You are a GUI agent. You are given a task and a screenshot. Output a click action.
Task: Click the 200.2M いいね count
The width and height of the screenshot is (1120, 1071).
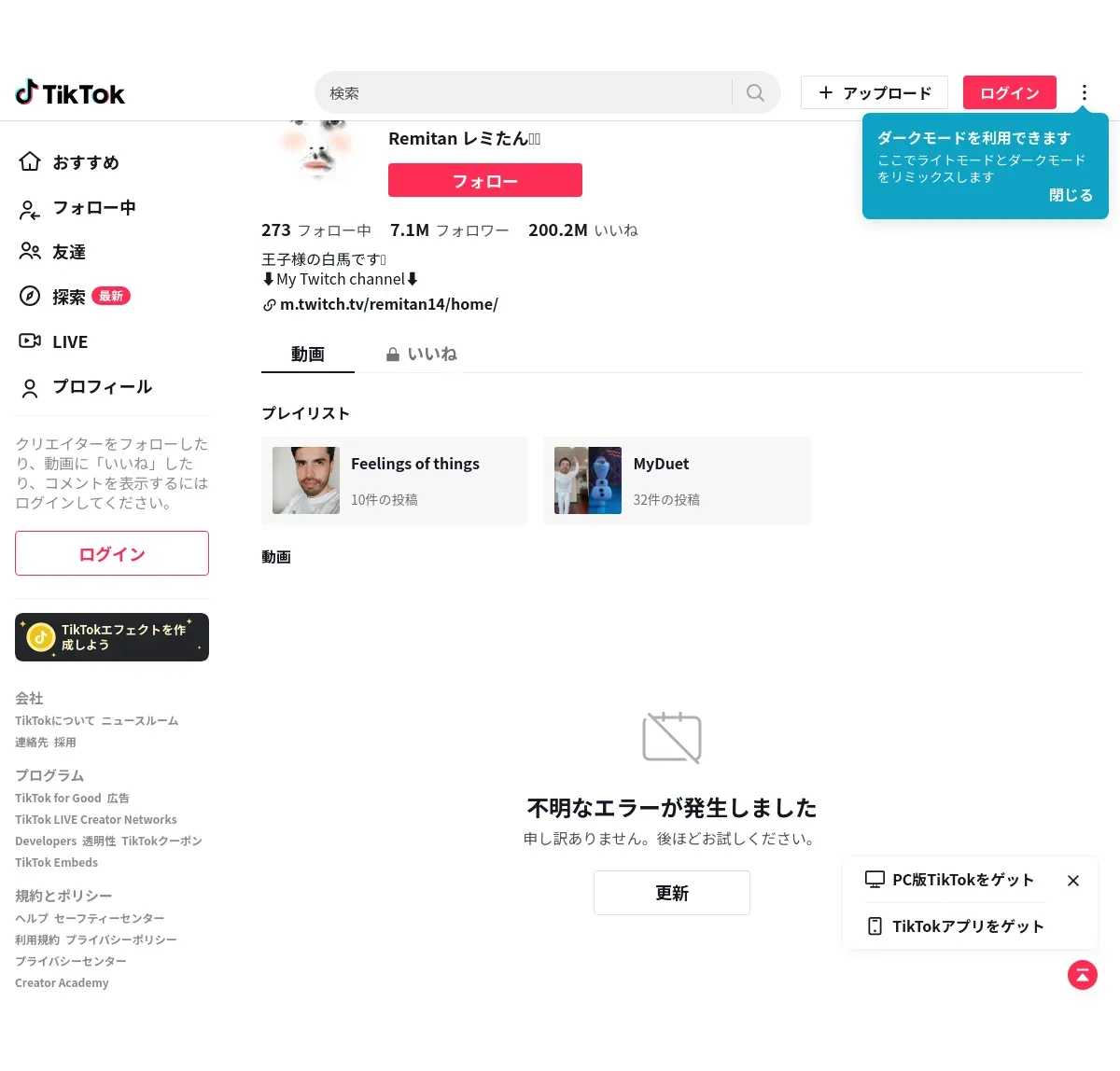coord(583,230)
